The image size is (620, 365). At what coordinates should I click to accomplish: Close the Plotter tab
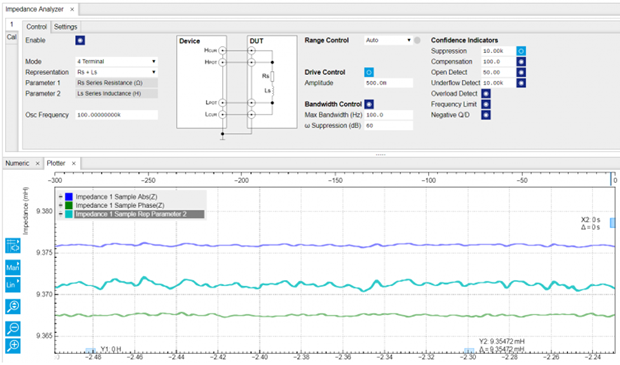coord(74,163)
